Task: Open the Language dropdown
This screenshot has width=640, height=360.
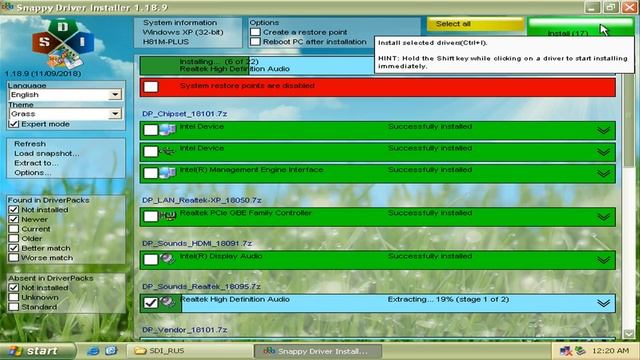Action: [x=115, y=95]
